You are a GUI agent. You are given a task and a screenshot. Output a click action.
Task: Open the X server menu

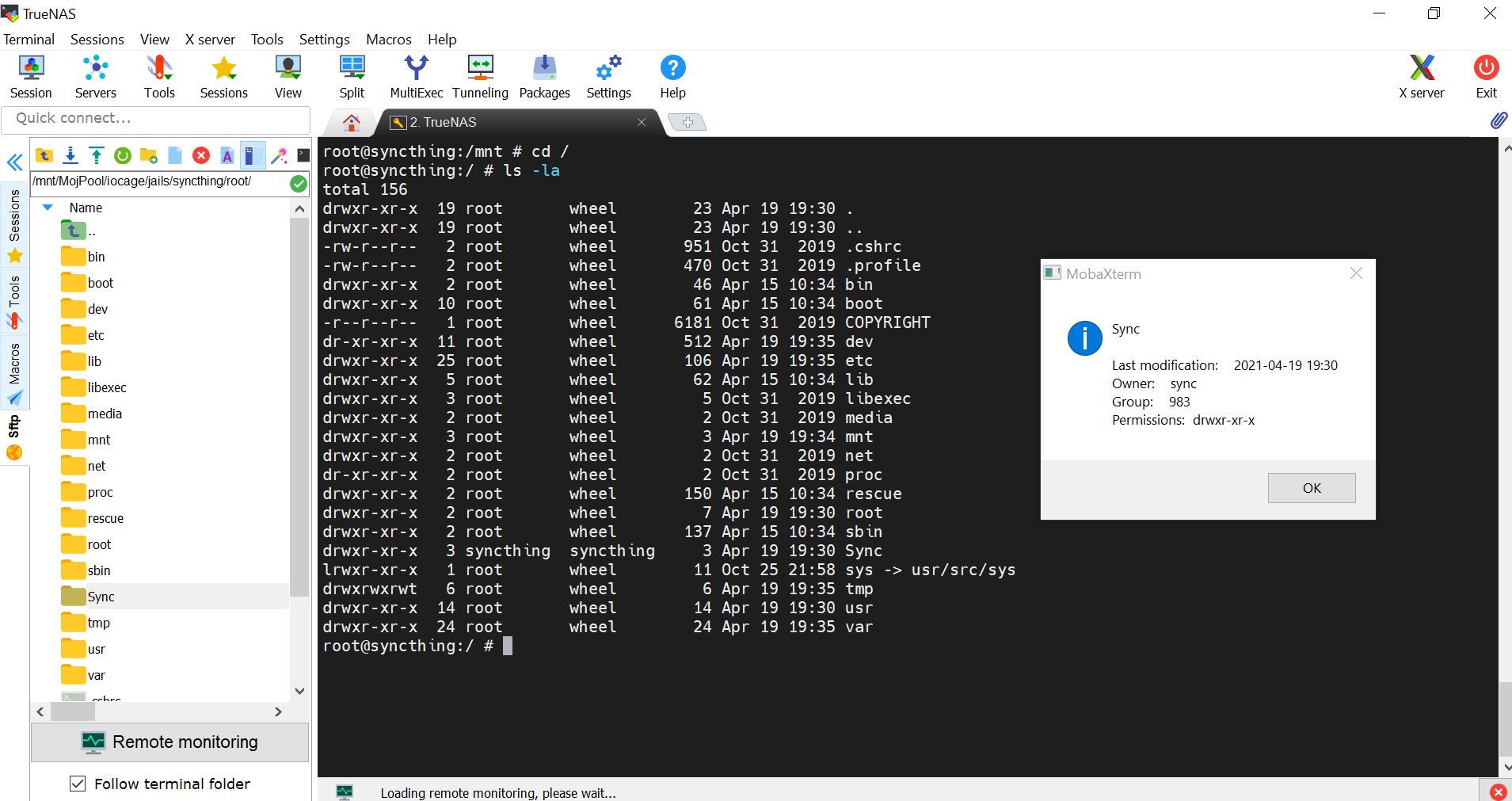(210, 40)
